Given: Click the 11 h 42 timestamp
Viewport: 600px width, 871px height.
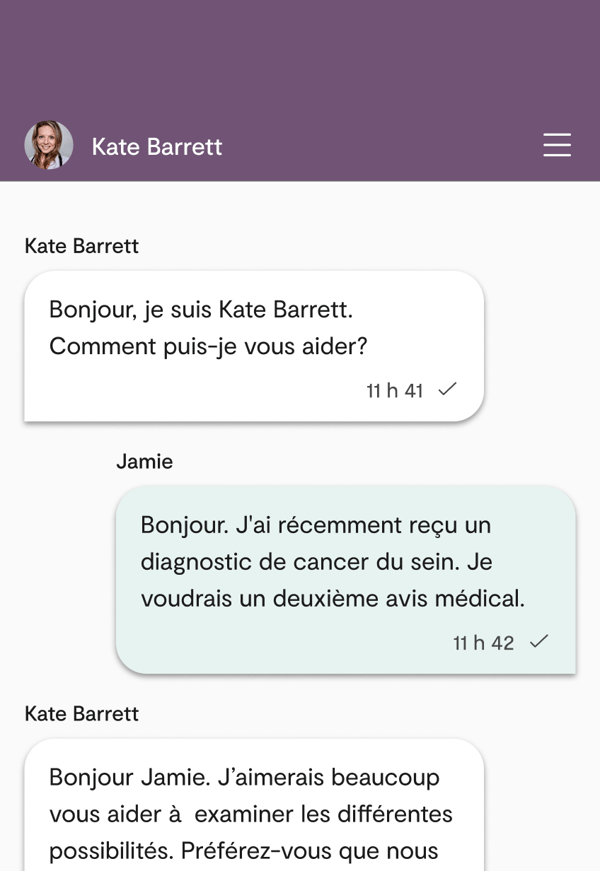Looking at the screenshot, I should tap(483, 643).
